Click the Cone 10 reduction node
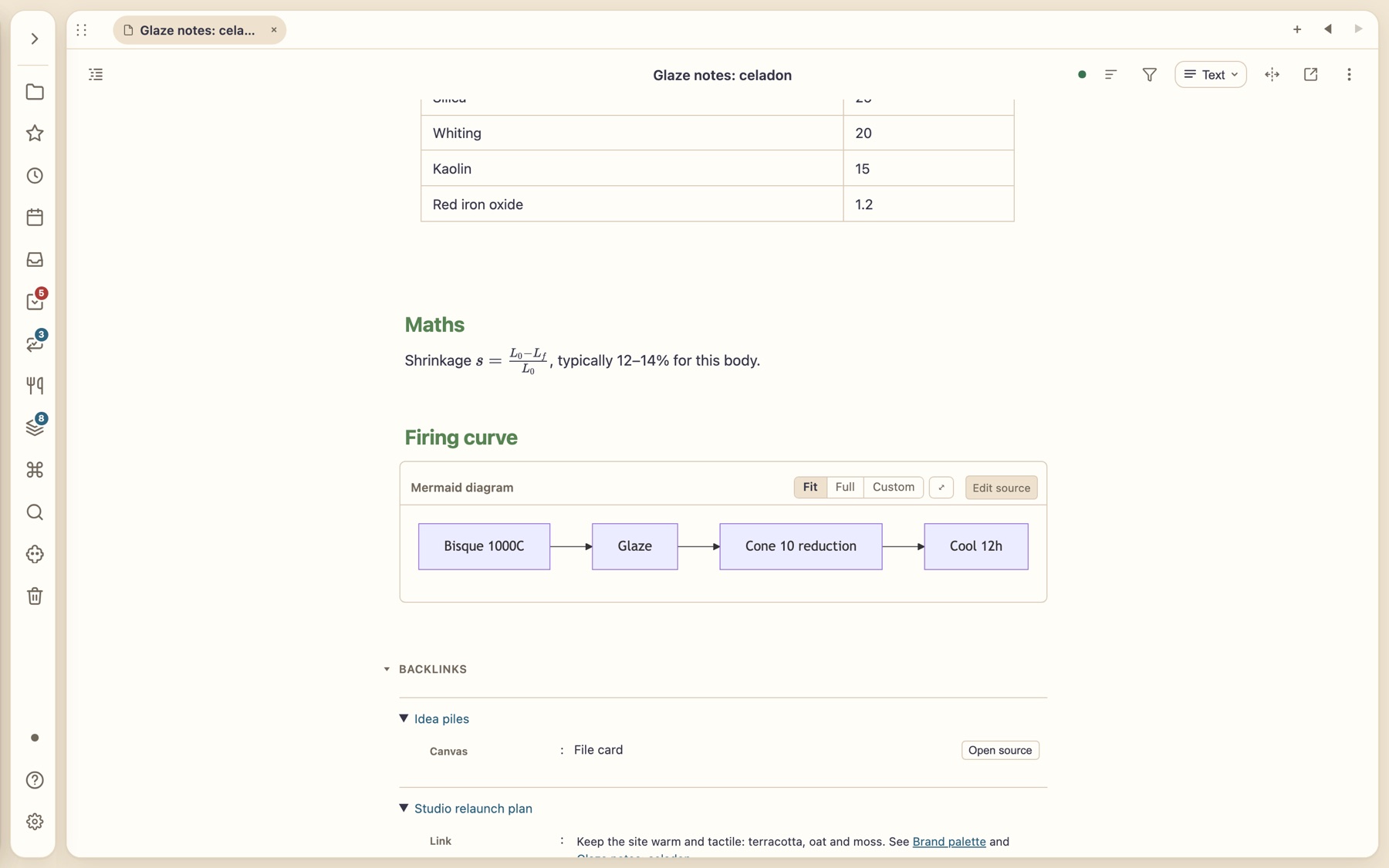 tap(800, 546)
